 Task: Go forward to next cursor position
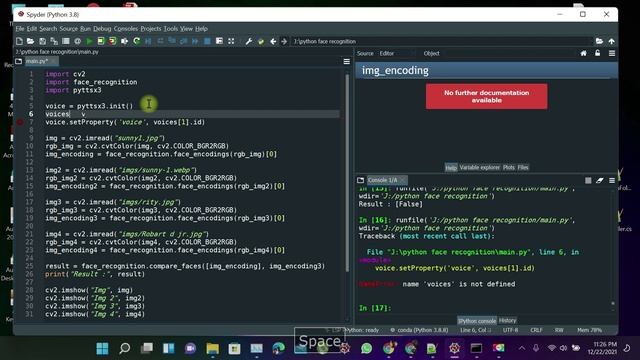(284, 41)
